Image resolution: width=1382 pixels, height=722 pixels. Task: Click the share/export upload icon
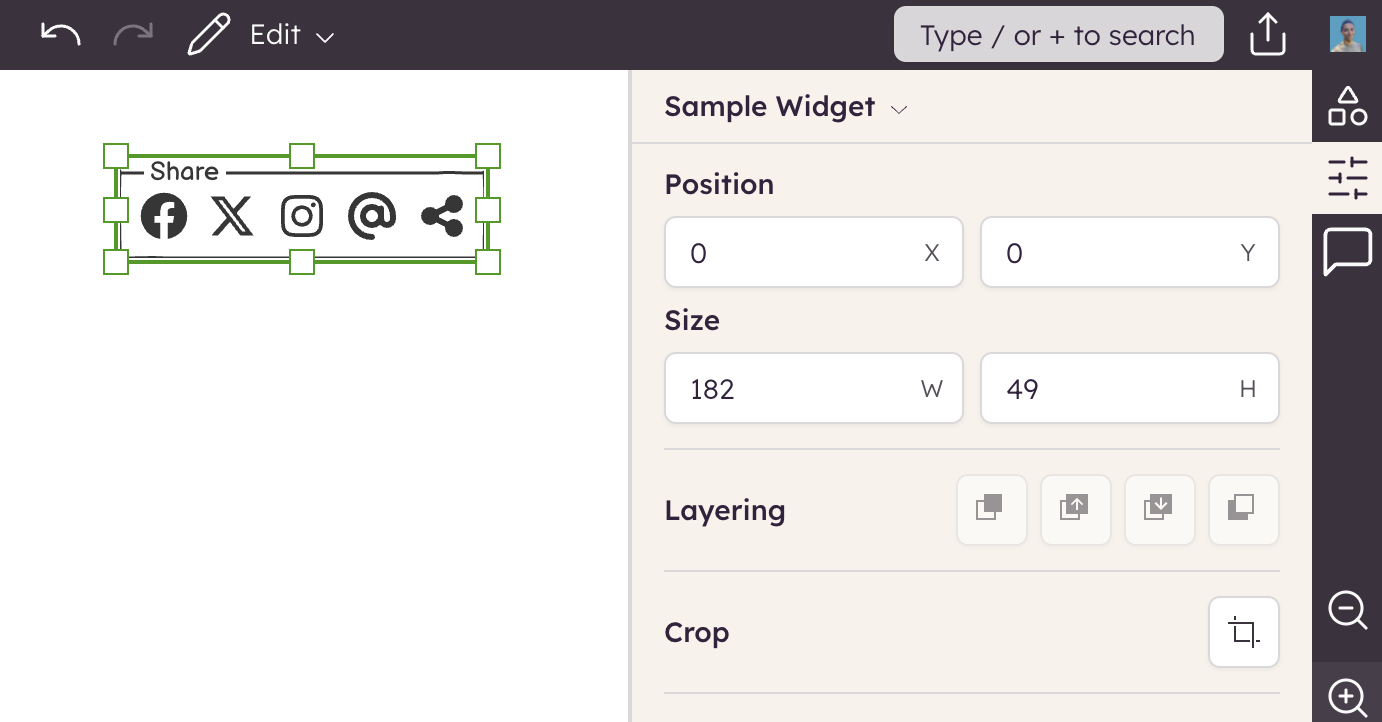pos(1267,35)
